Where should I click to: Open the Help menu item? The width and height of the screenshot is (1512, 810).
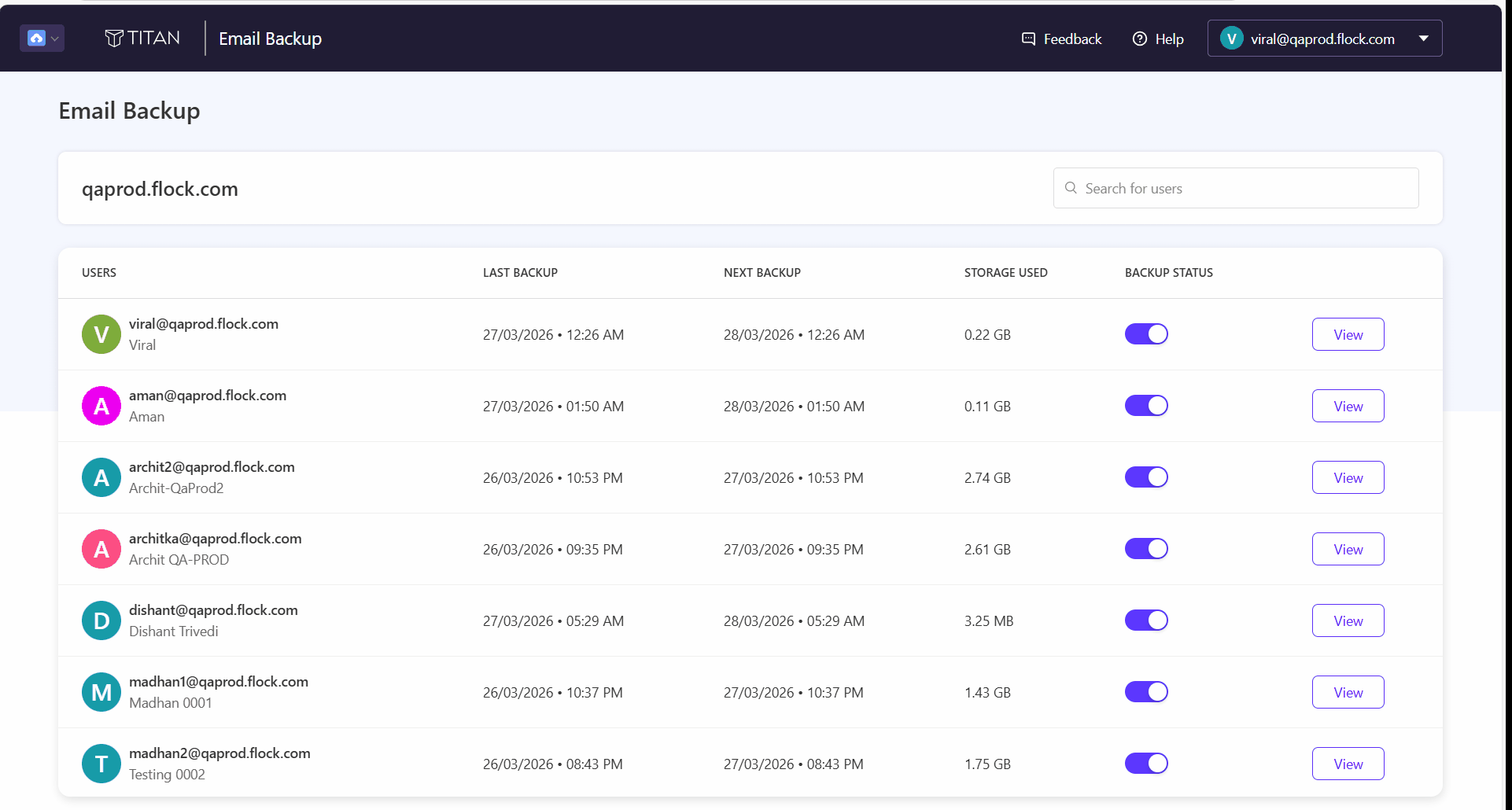pos(1158,39)
